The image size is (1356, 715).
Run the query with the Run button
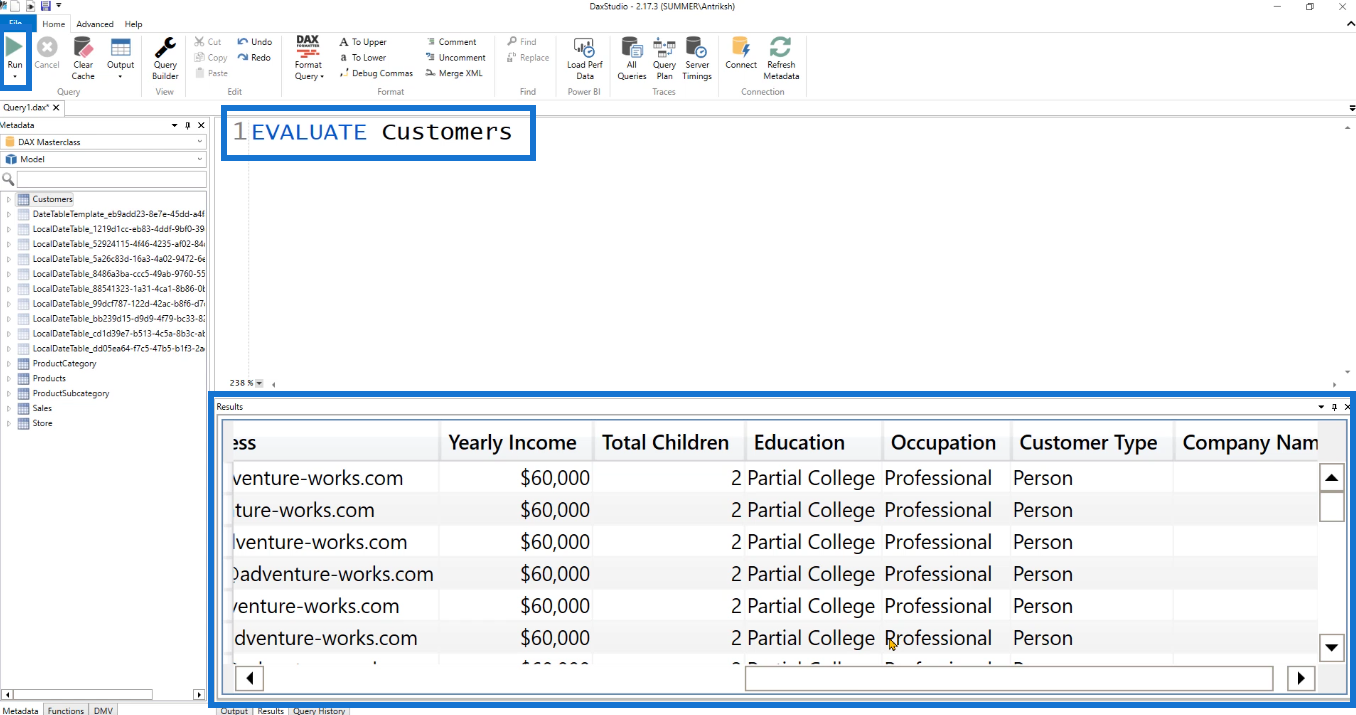(15, 53)
